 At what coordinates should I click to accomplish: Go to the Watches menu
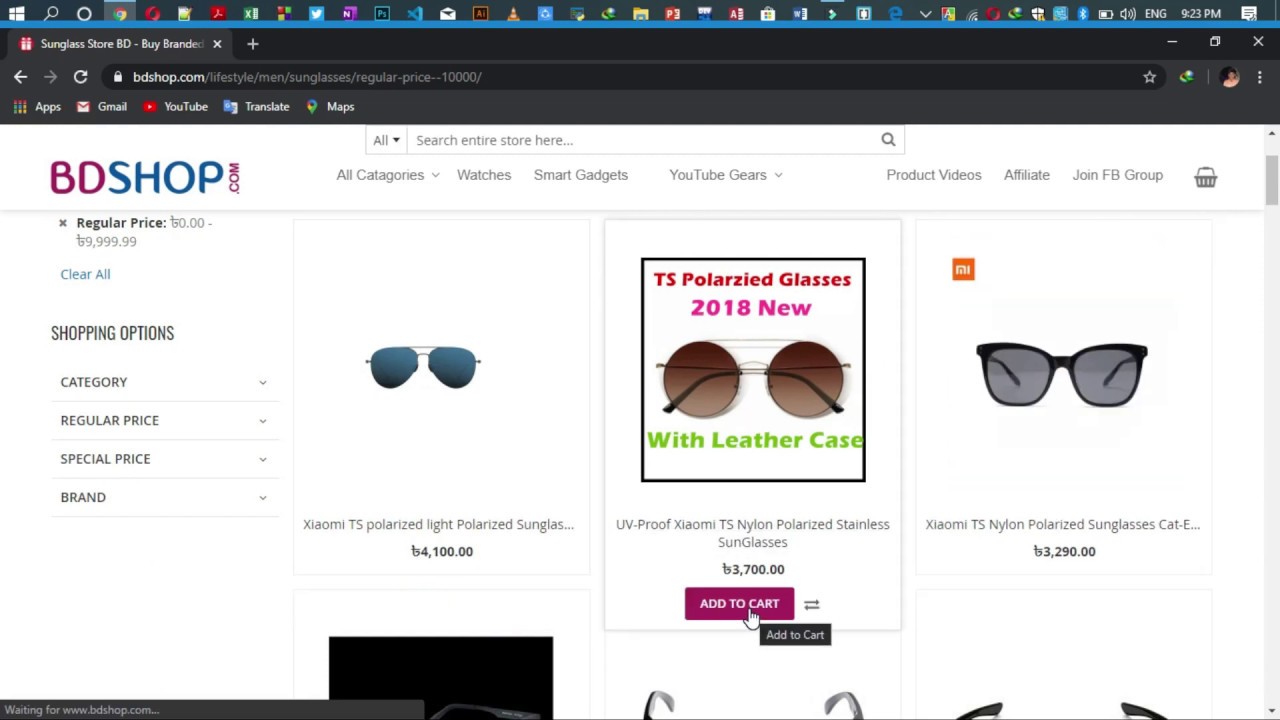point(484,175)
